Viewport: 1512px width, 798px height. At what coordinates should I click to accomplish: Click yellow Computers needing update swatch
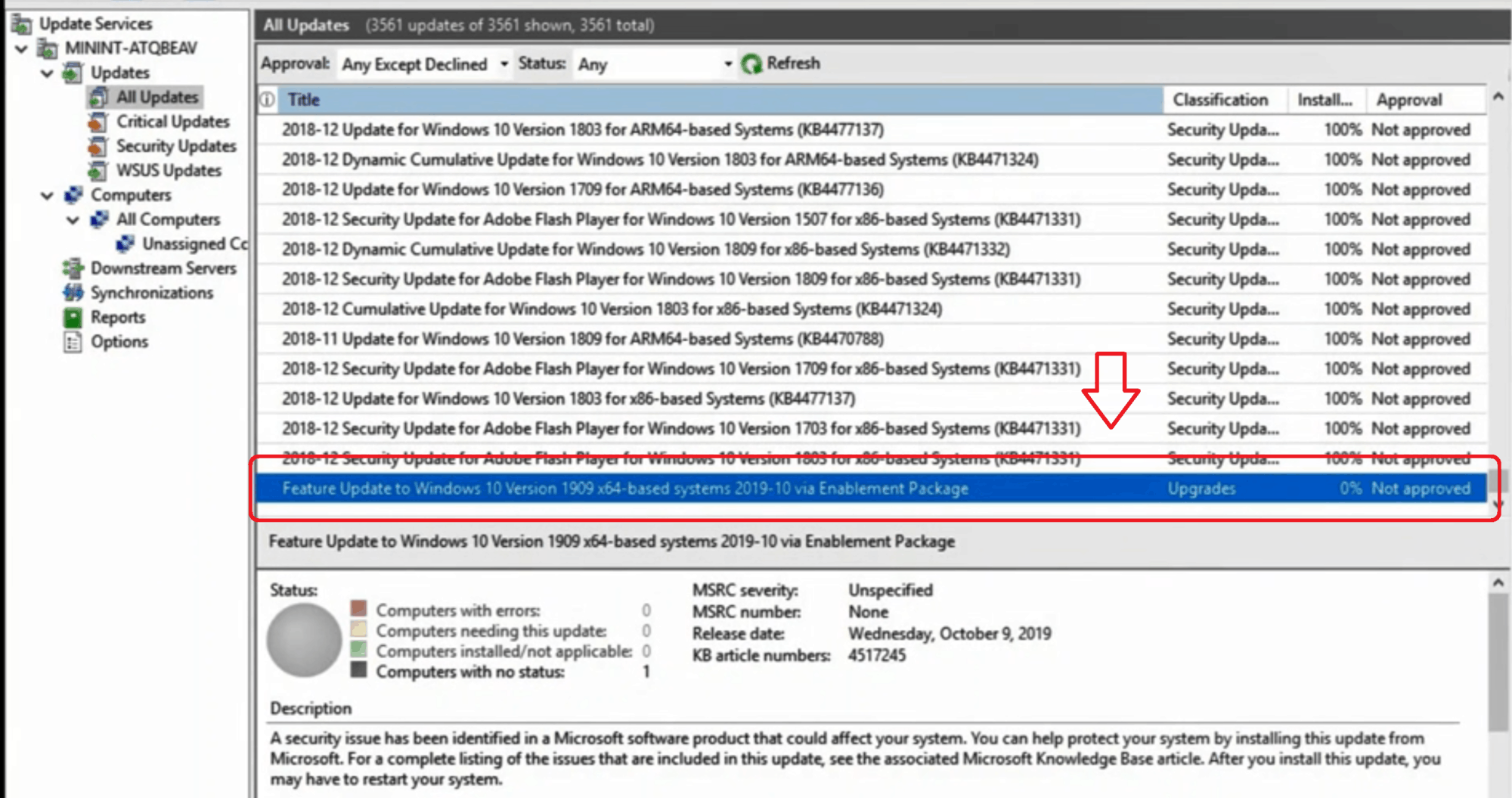[359, 629]
